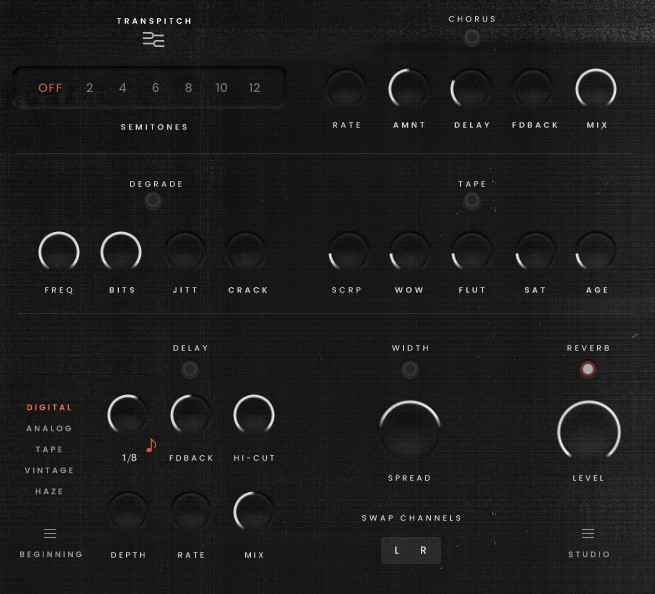Set semitones to 4
The height and width of the screenshot is (594, 655).
coord(122,88)
